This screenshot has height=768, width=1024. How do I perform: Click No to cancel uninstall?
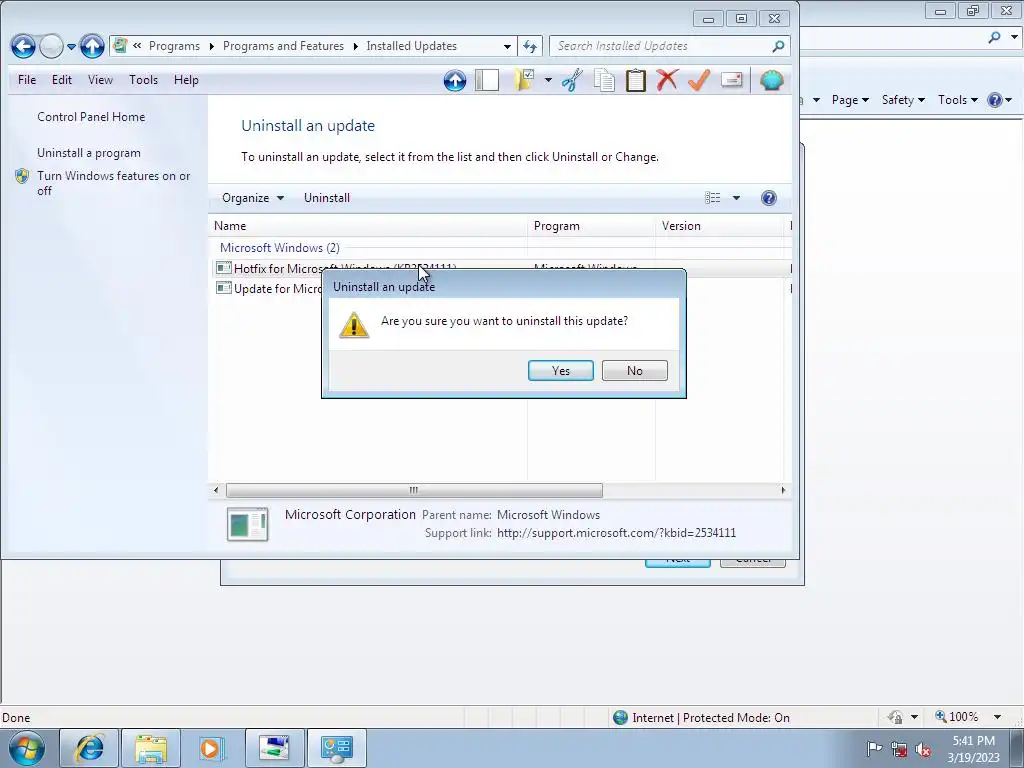[x=635, y=370]
